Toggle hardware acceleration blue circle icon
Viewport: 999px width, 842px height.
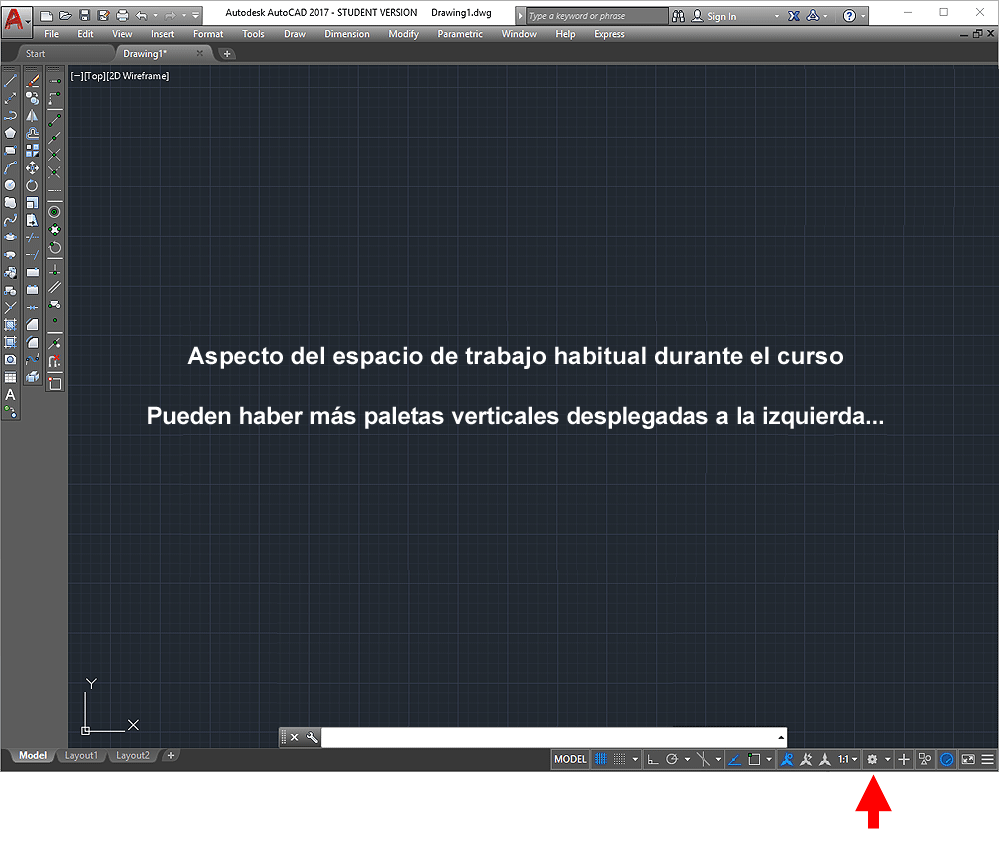coord(947,759)
